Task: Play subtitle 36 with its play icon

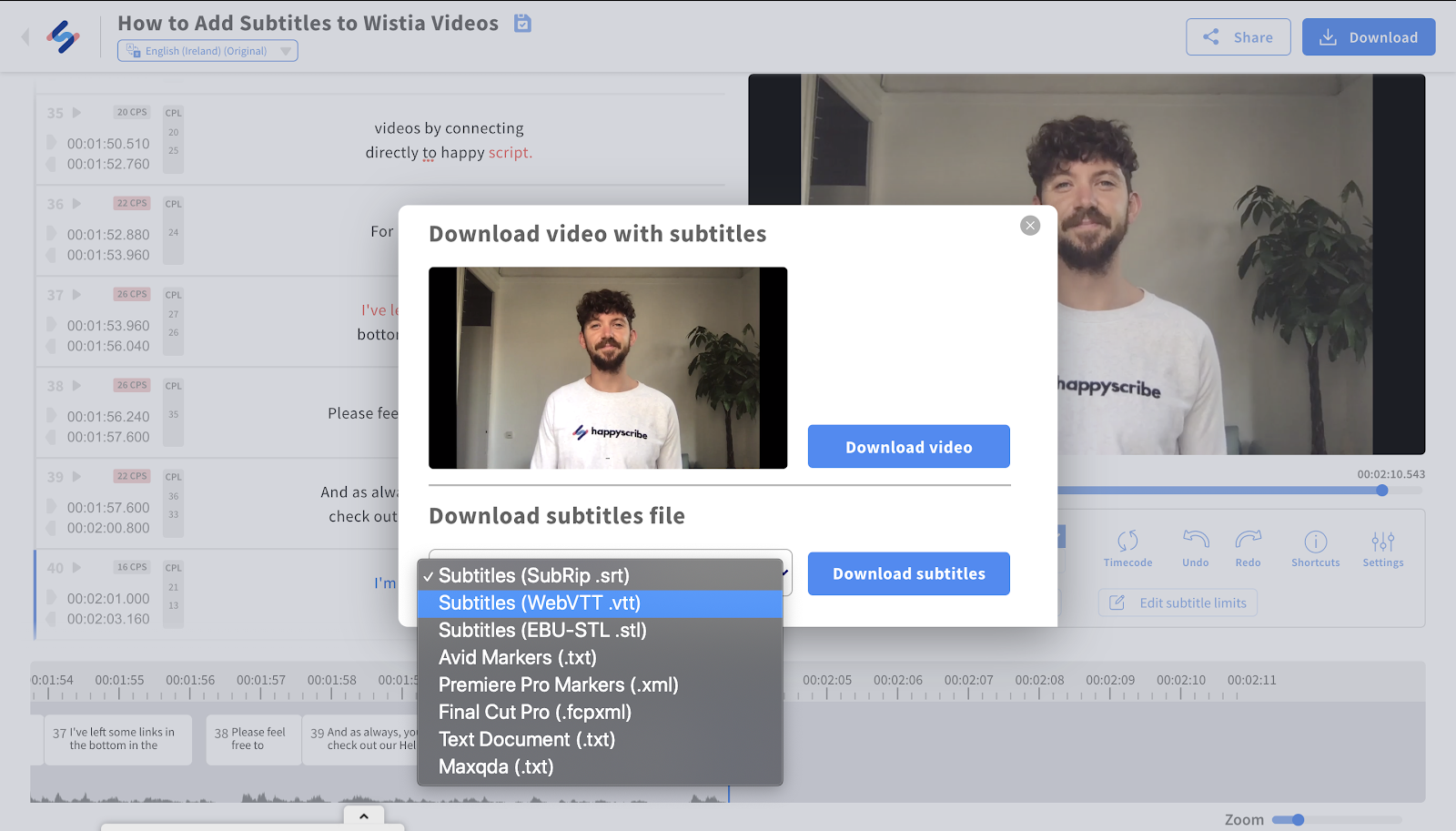Action: coord(77,204)
